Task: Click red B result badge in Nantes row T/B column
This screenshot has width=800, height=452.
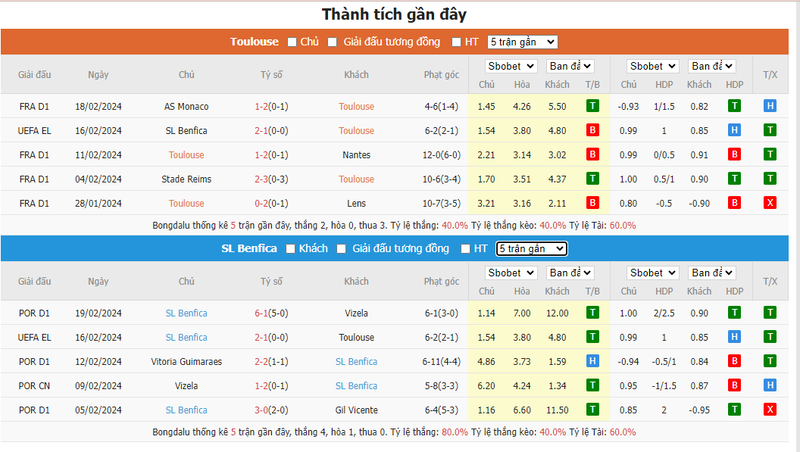Action: tap(592, 155)
